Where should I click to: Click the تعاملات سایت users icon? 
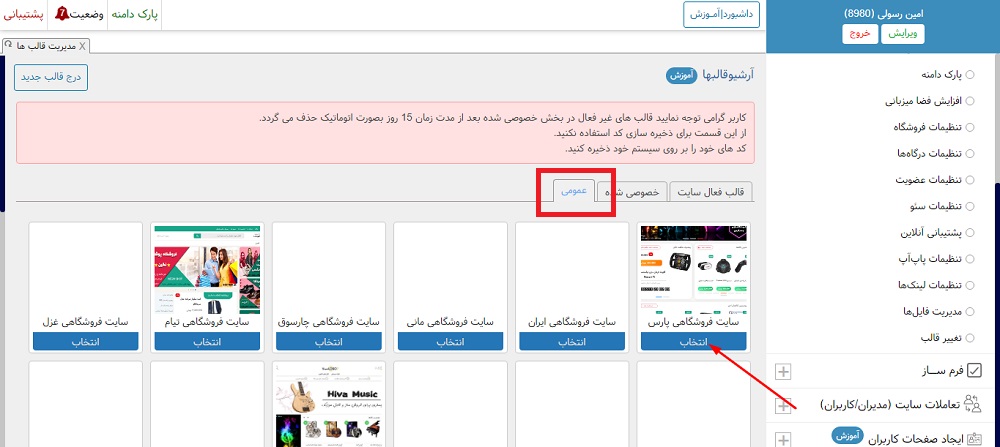974,405
